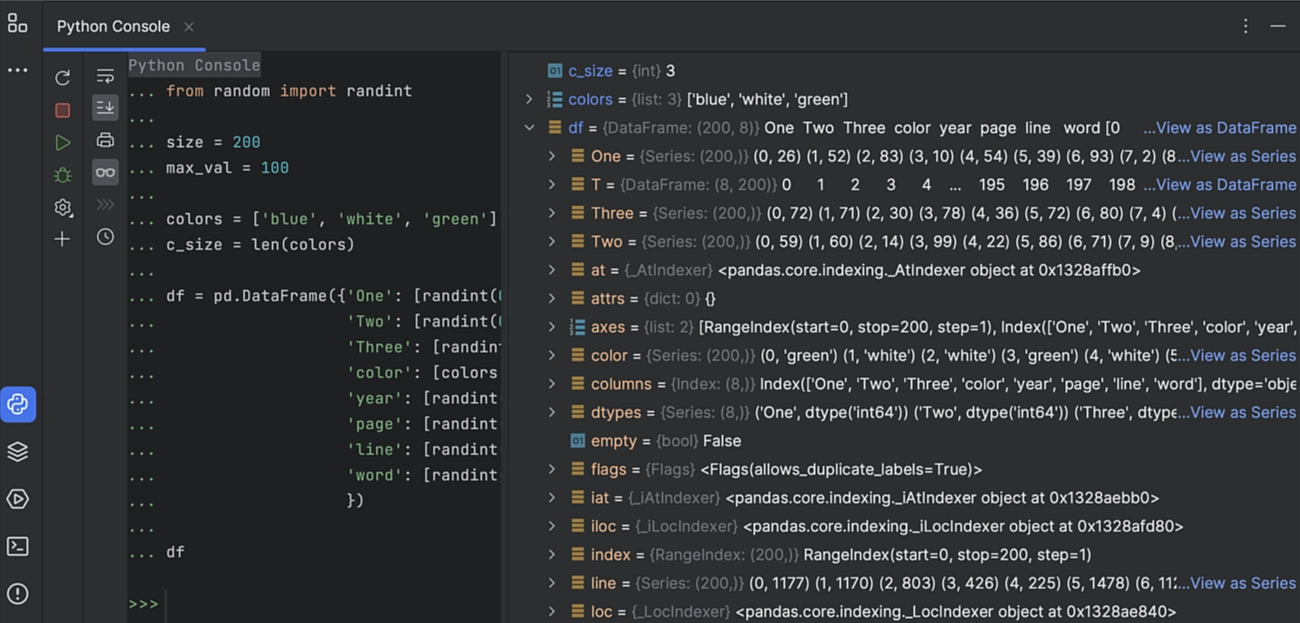Expand the at AtIndexer node
Image resolution: width=1300 pixels, height=623 pixels.
tap(552, 270)
